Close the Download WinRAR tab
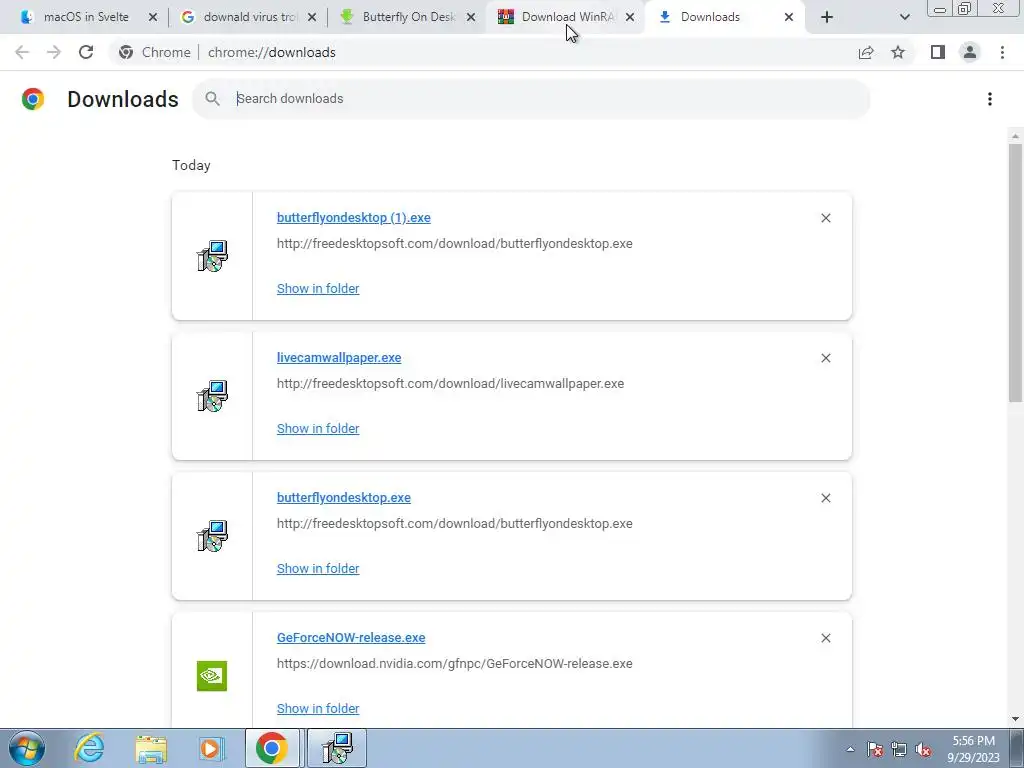The height and width of the screenshot is (768, 1024). 630,17
